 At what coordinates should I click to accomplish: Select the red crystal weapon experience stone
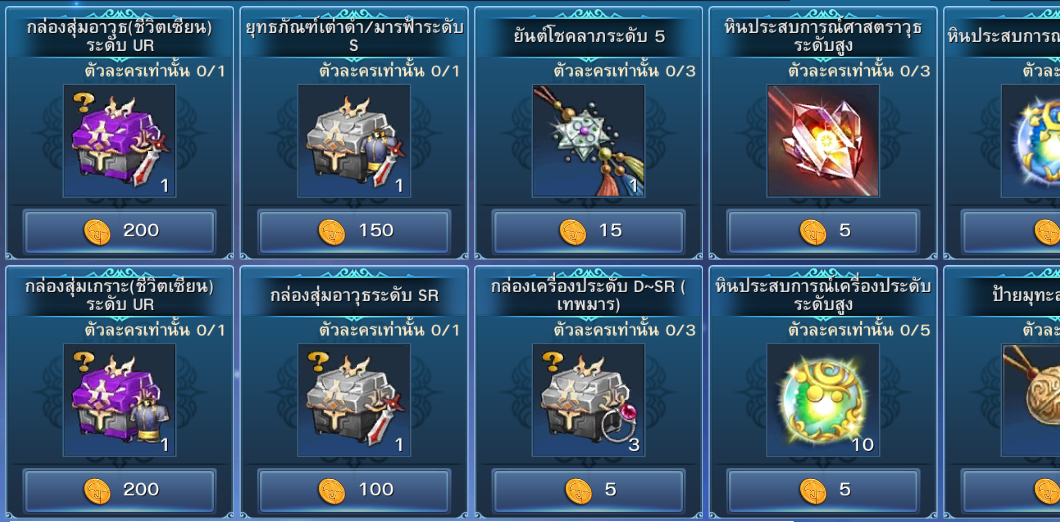(x=823, y=141)
